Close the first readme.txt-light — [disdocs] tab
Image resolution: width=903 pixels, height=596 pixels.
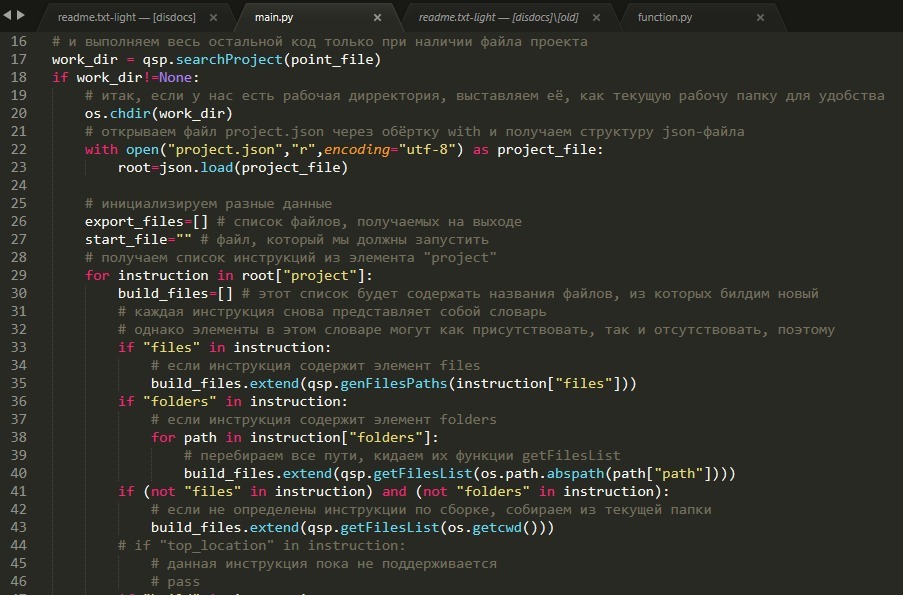coord(213,18)
